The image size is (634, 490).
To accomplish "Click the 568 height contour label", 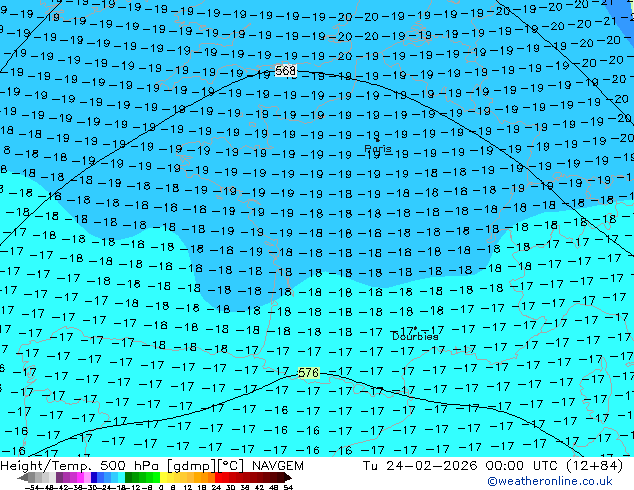I will pos(285,71).
